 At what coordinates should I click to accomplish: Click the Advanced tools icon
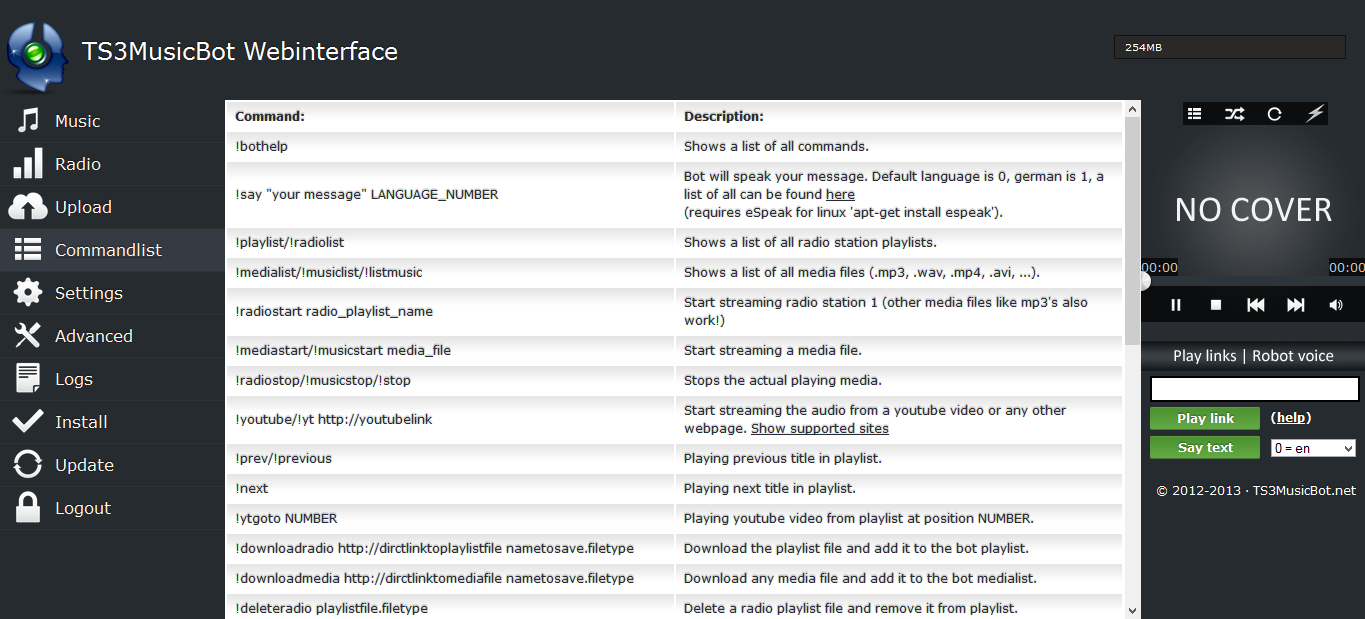coord(28,336)
